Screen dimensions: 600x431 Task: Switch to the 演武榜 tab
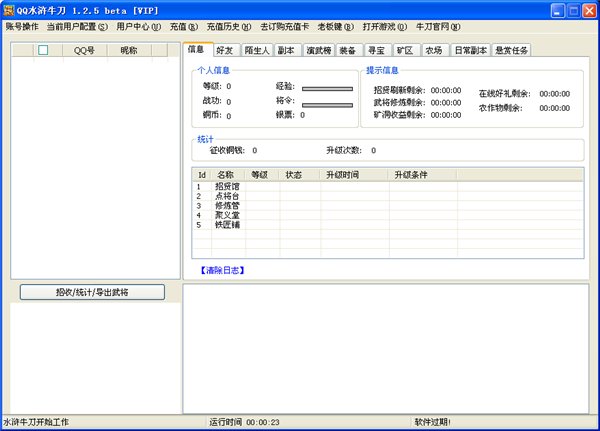tap(318, 49)
